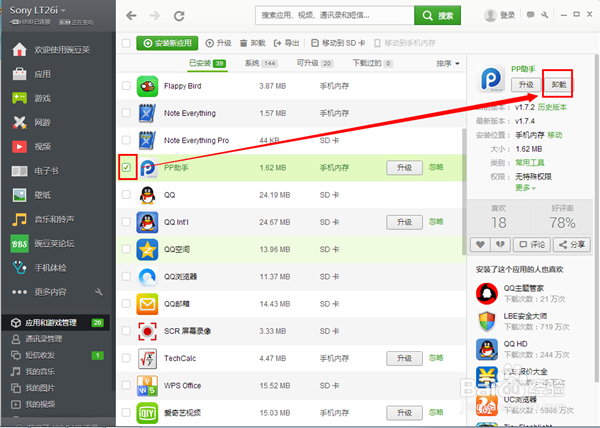Tick the select-all checkbox in toolbar
This screenshot has width=600, height=428.
126,43
